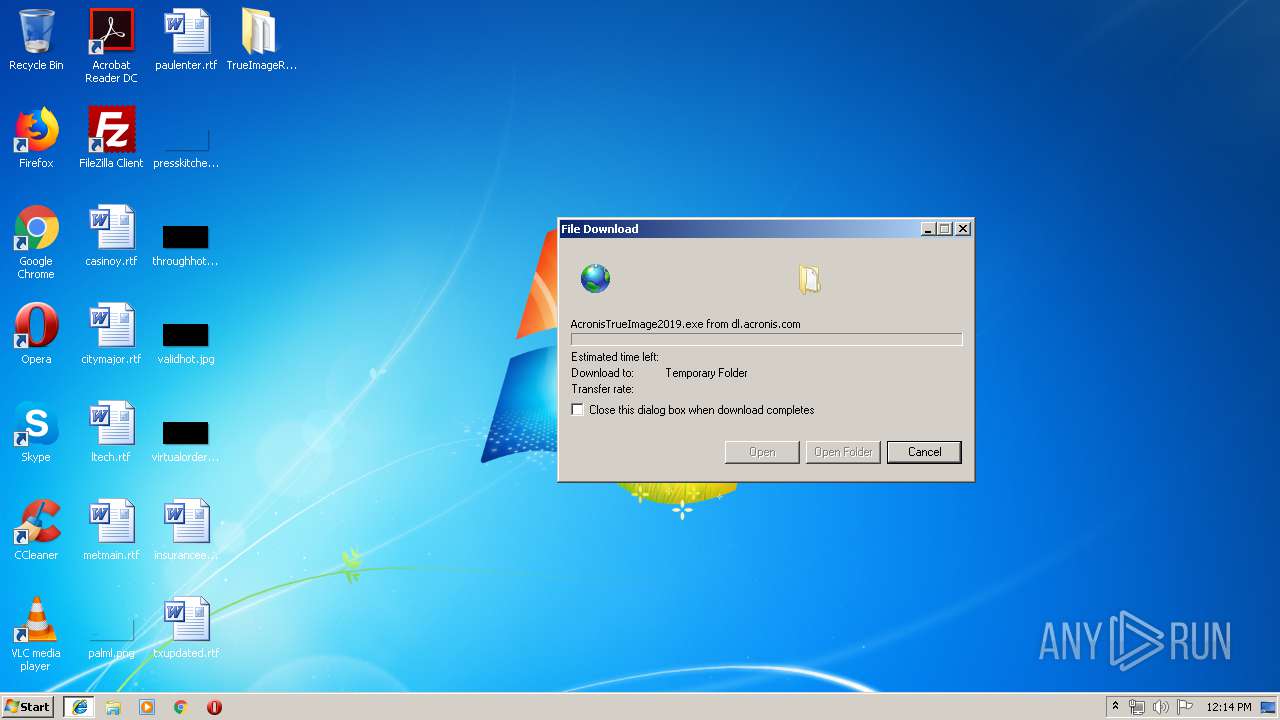Screen dimensions: 1280x720
Task: Show hidden tray icons arrow
Action: pos(1115,707)
